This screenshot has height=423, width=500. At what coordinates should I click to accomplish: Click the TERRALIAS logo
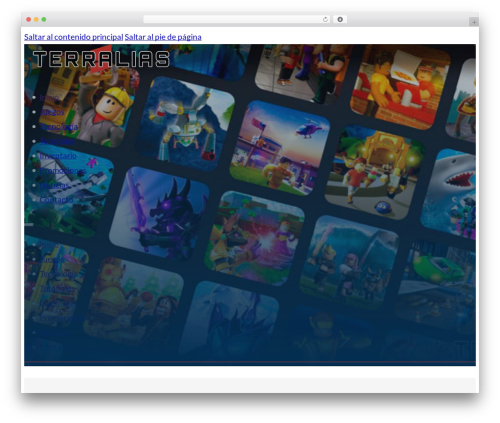click(101, 59)
